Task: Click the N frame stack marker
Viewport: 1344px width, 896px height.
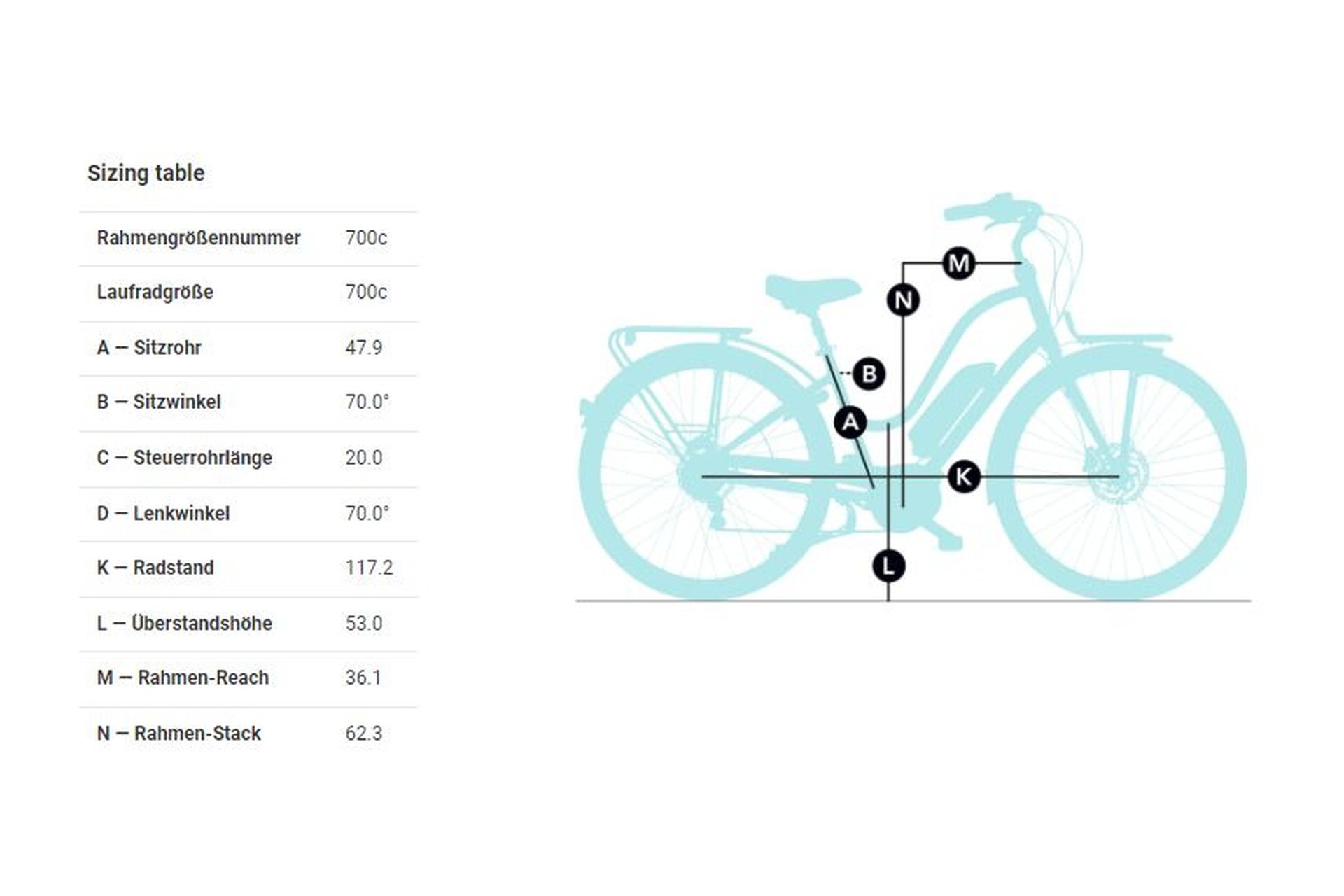Action: coord(903,300)
